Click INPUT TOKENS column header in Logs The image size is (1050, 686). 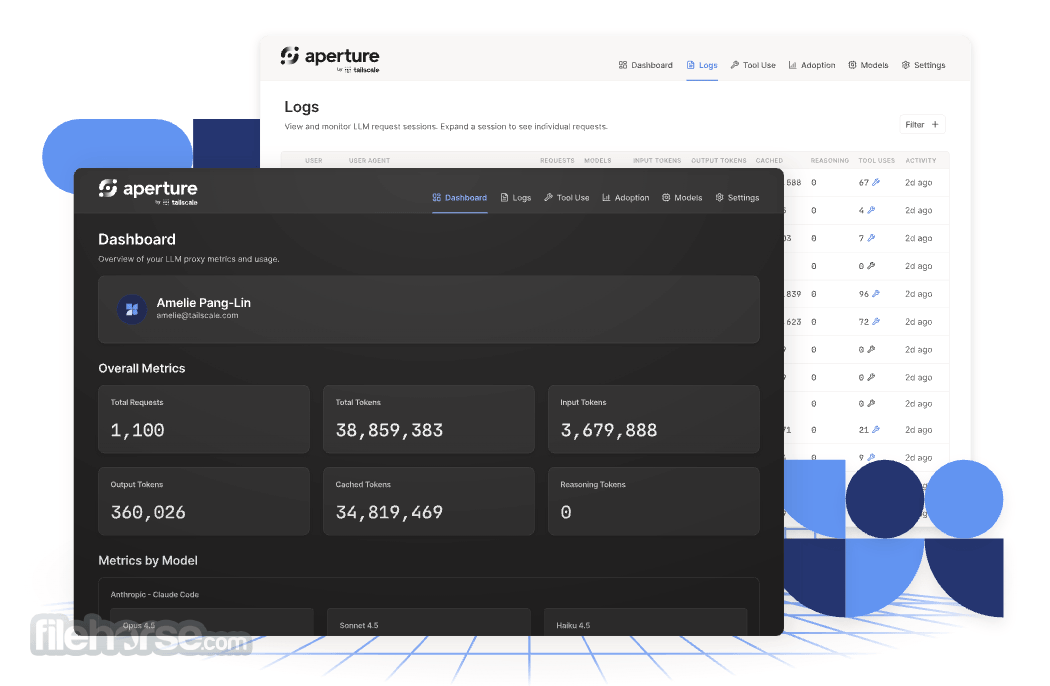[x=657, y=161]
